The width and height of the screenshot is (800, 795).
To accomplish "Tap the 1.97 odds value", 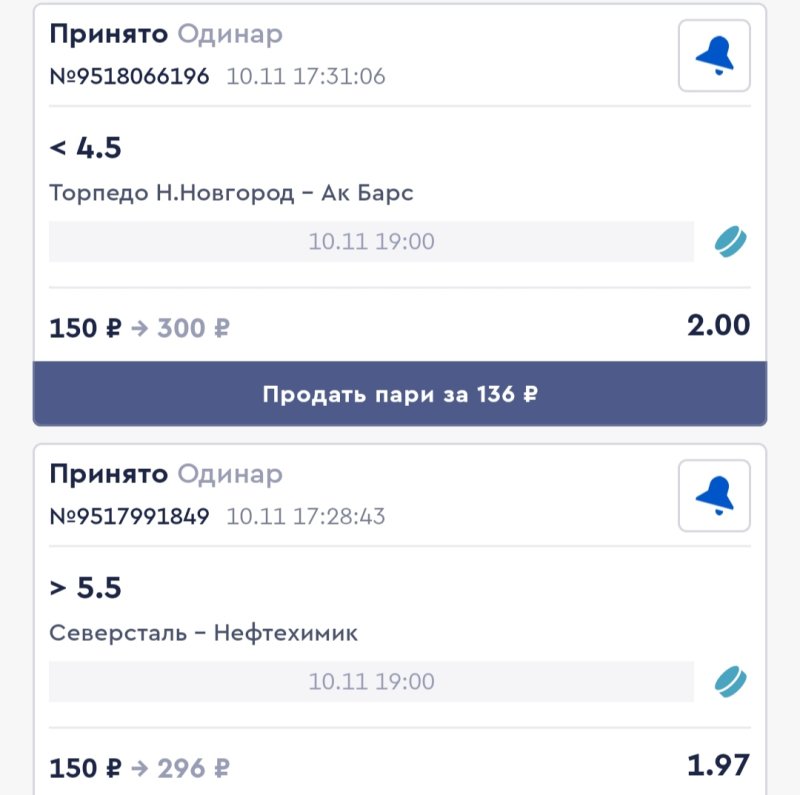I will pos(718,766).
